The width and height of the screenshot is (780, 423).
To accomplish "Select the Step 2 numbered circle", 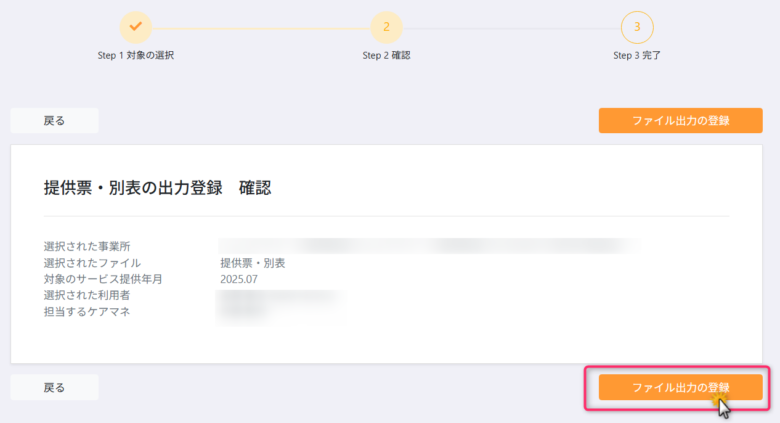I will (x=387, y=27).
